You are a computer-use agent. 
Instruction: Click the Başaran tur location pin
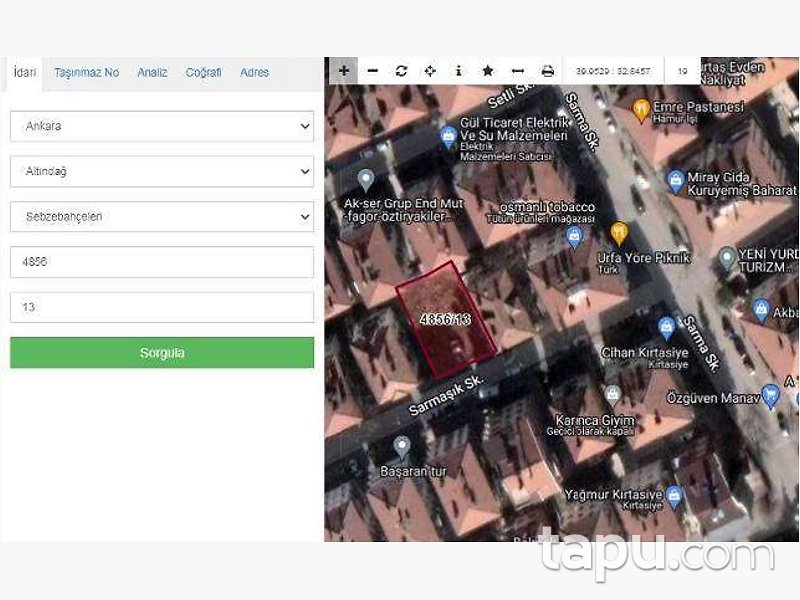[x=402, y=447]
